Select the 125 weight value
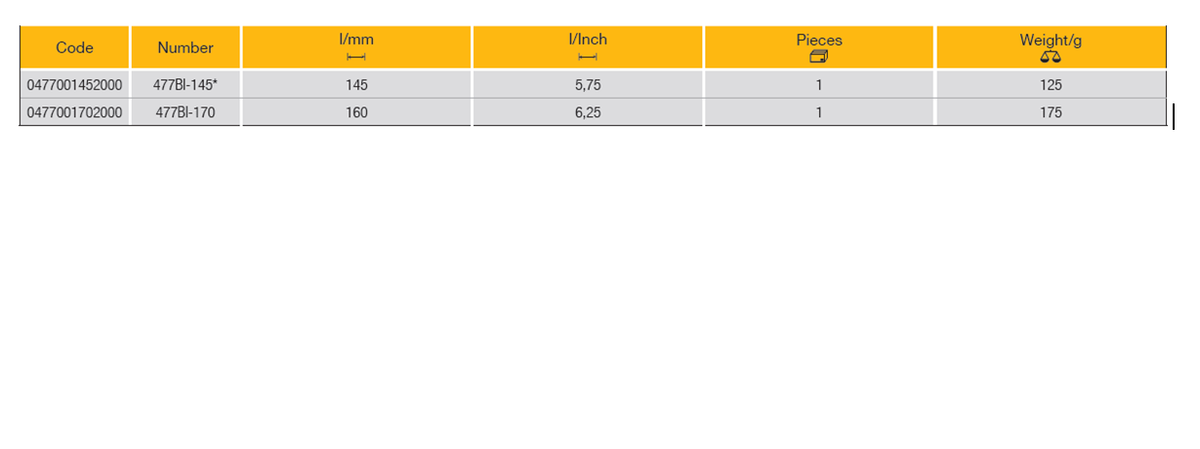Image resolution: width=1200 pixels, height=449 pixels. click(1051, 86)
